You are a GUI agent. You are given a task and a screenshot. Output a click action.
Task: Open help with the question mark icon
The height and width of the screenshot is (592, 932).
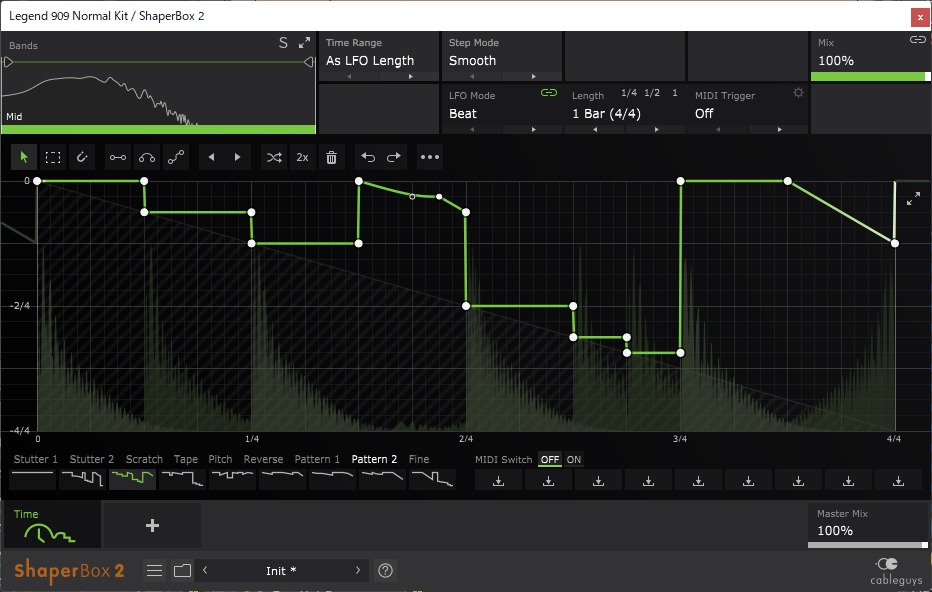(x=385, y=571)
